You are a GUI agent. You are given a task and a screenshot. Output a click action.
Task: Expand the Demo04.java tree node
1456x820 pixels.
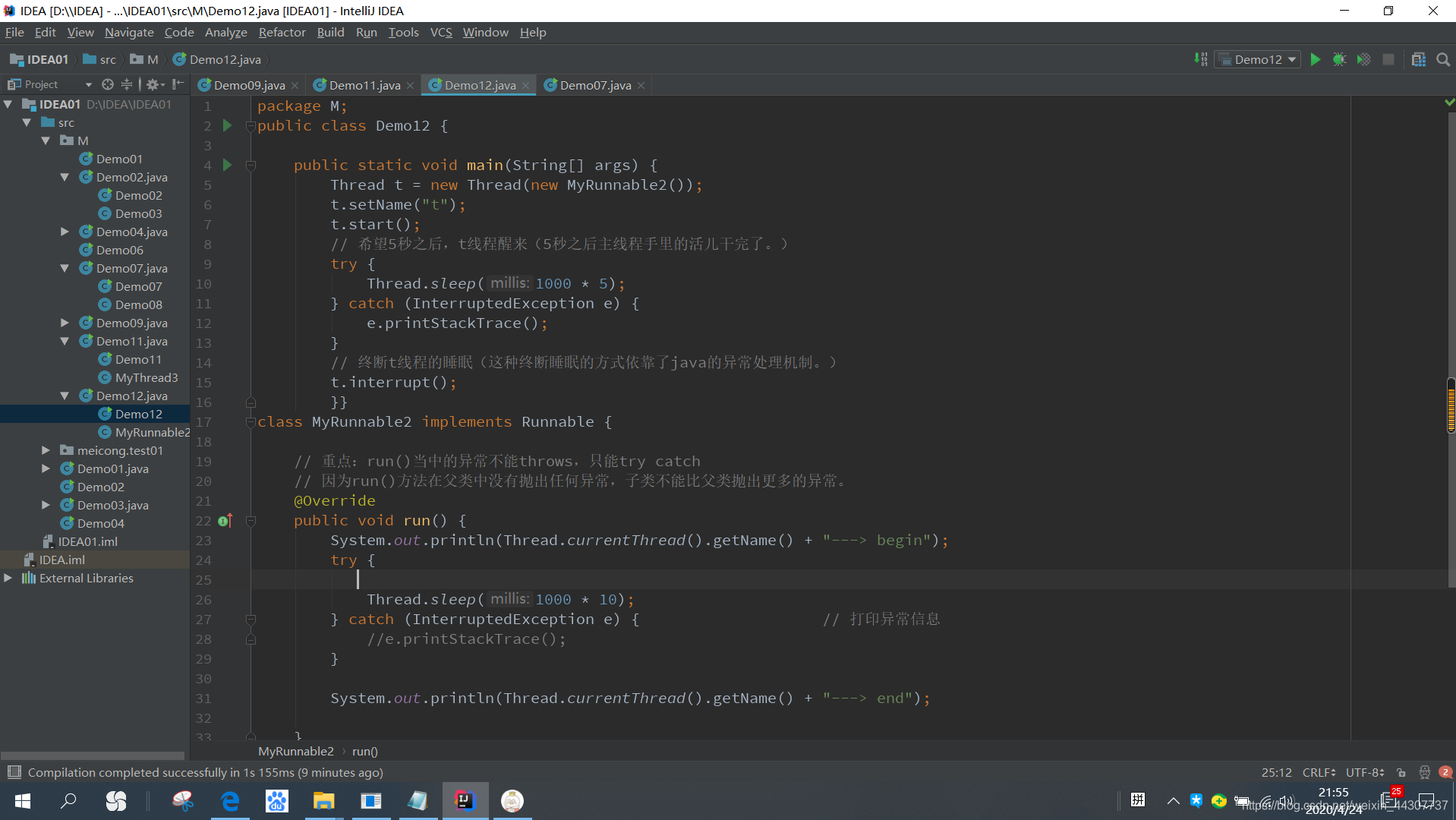tap(65, 232)
